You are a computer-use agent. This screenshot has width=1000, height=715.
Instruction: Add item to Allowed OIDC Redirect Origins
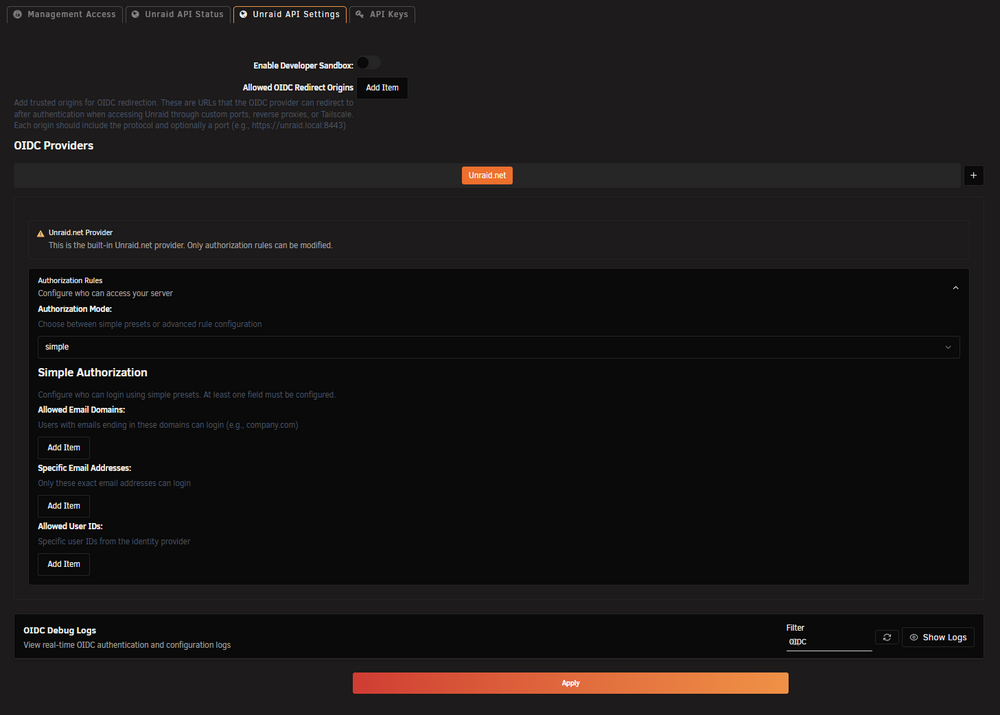tap(382, 88)
